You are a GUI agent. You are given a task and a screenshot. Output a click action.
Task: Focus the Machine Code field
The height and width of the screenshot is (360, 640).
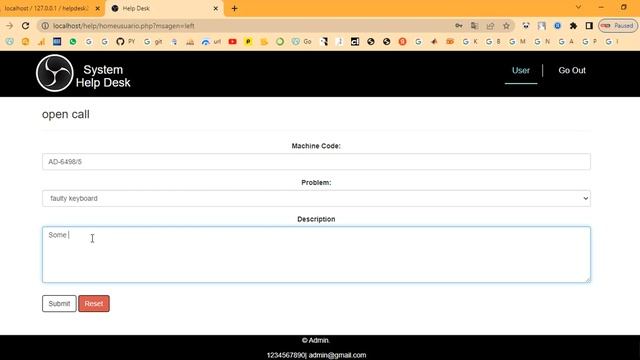click(316, 162)
